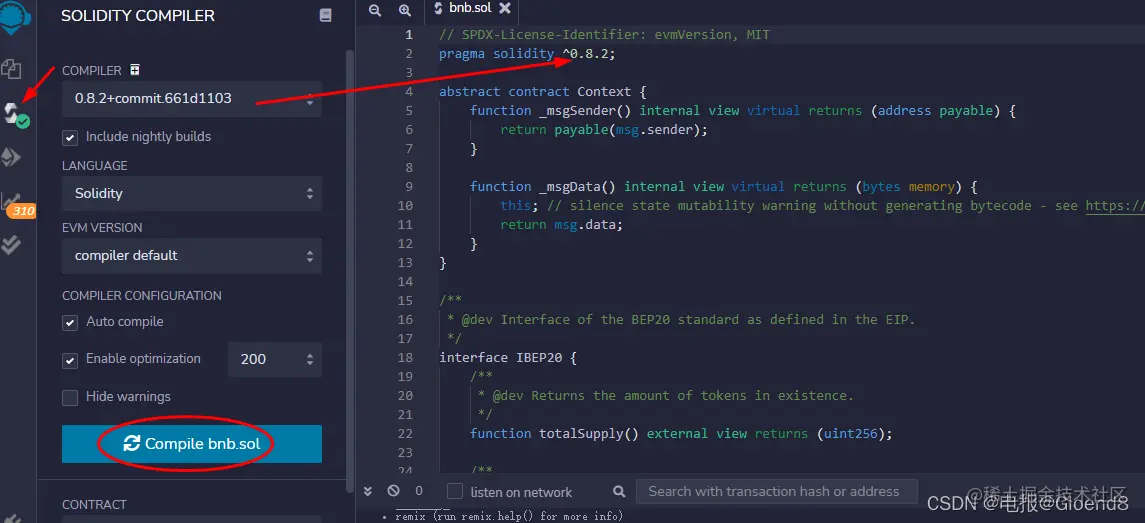The width and height of the screenshot is (1145, 523).
Task: Adjust the optimization runs 200 stepper
Action: pos(275,359)
